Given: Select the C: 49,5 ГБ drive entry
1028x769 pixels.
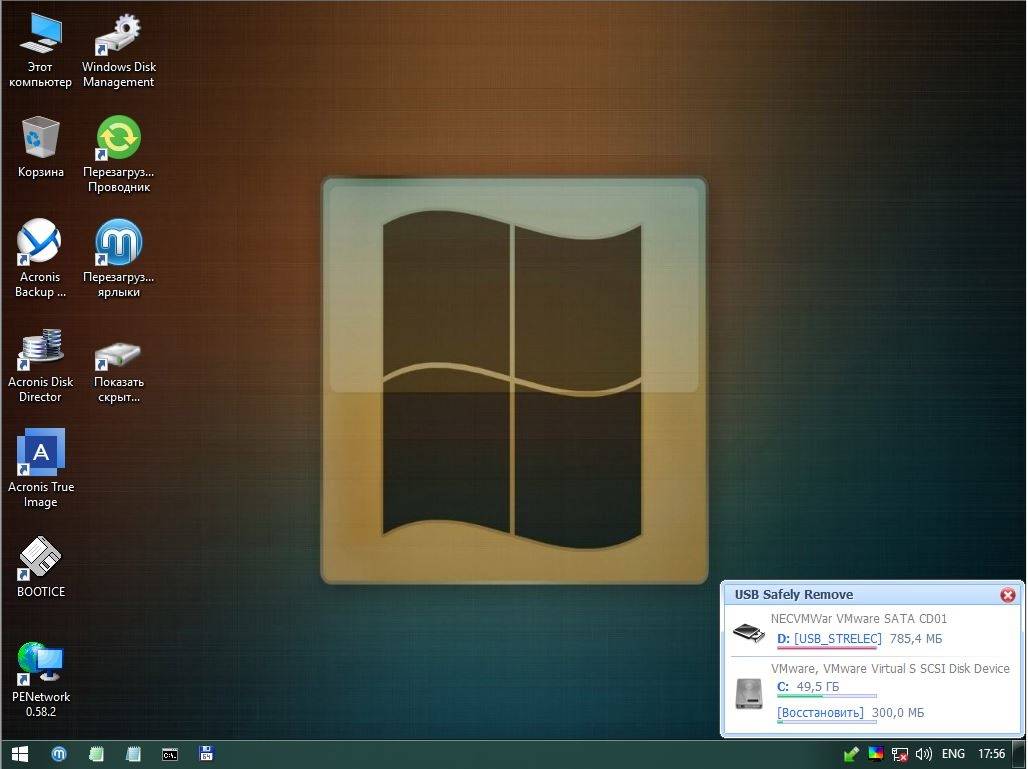Looking at the screenshot, I should tap(808, 687).
